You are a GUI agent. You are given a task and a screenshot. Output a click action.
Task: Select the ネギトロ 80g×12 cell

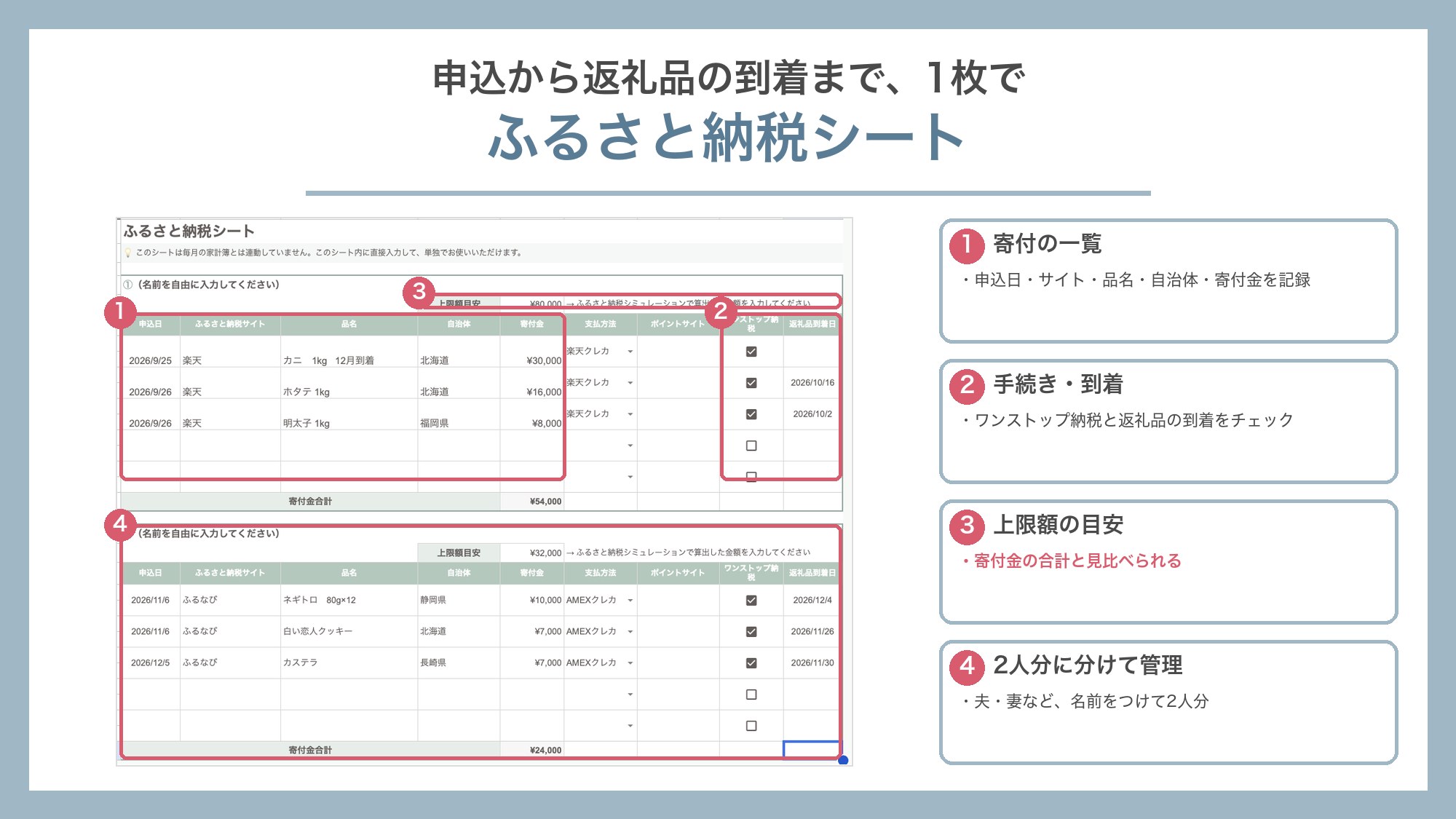[x=349, y=601]
